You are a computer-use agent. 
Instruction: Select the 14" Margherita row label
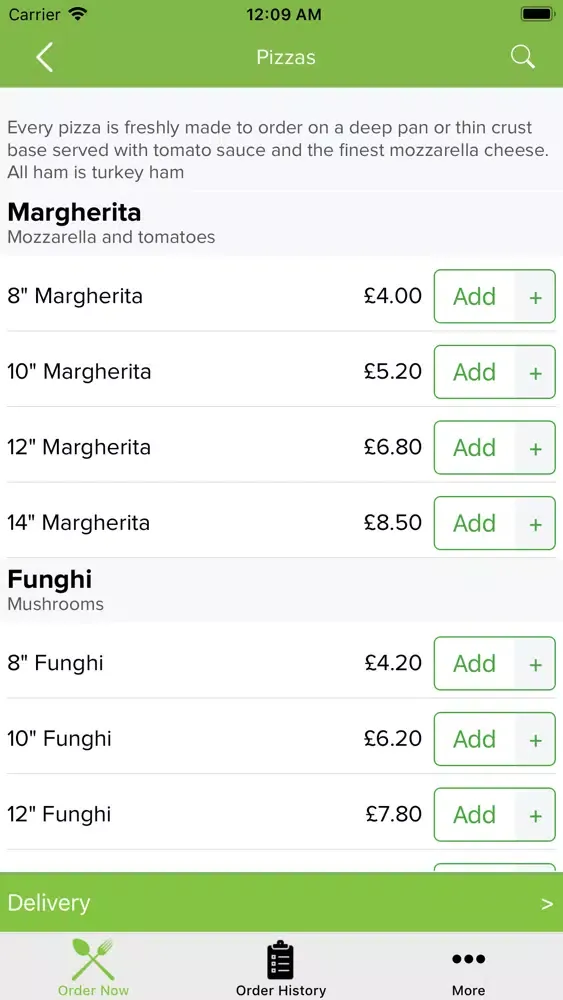(78, 523)
